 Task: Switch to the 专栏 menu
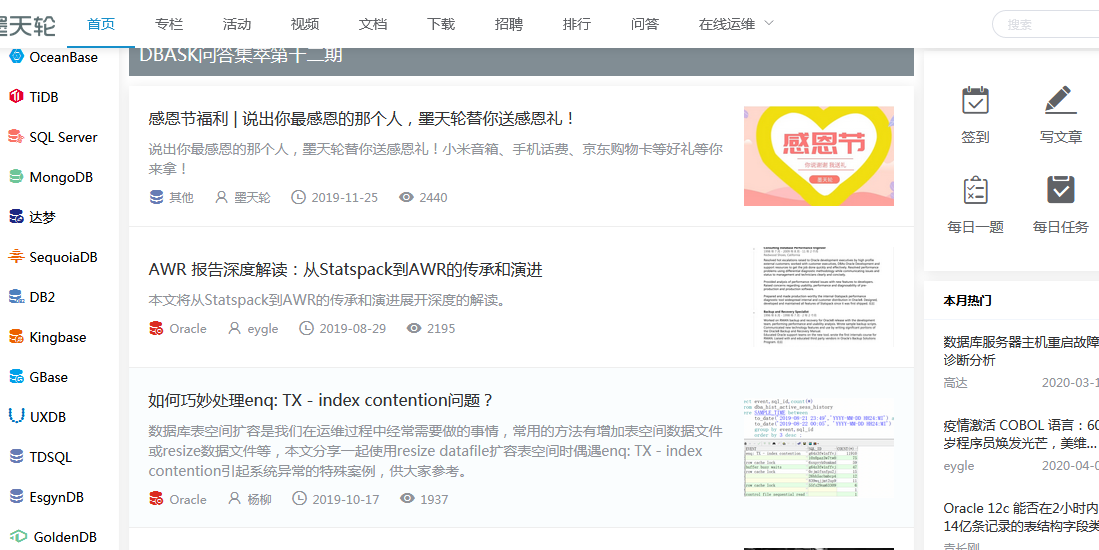coord(169,24)
